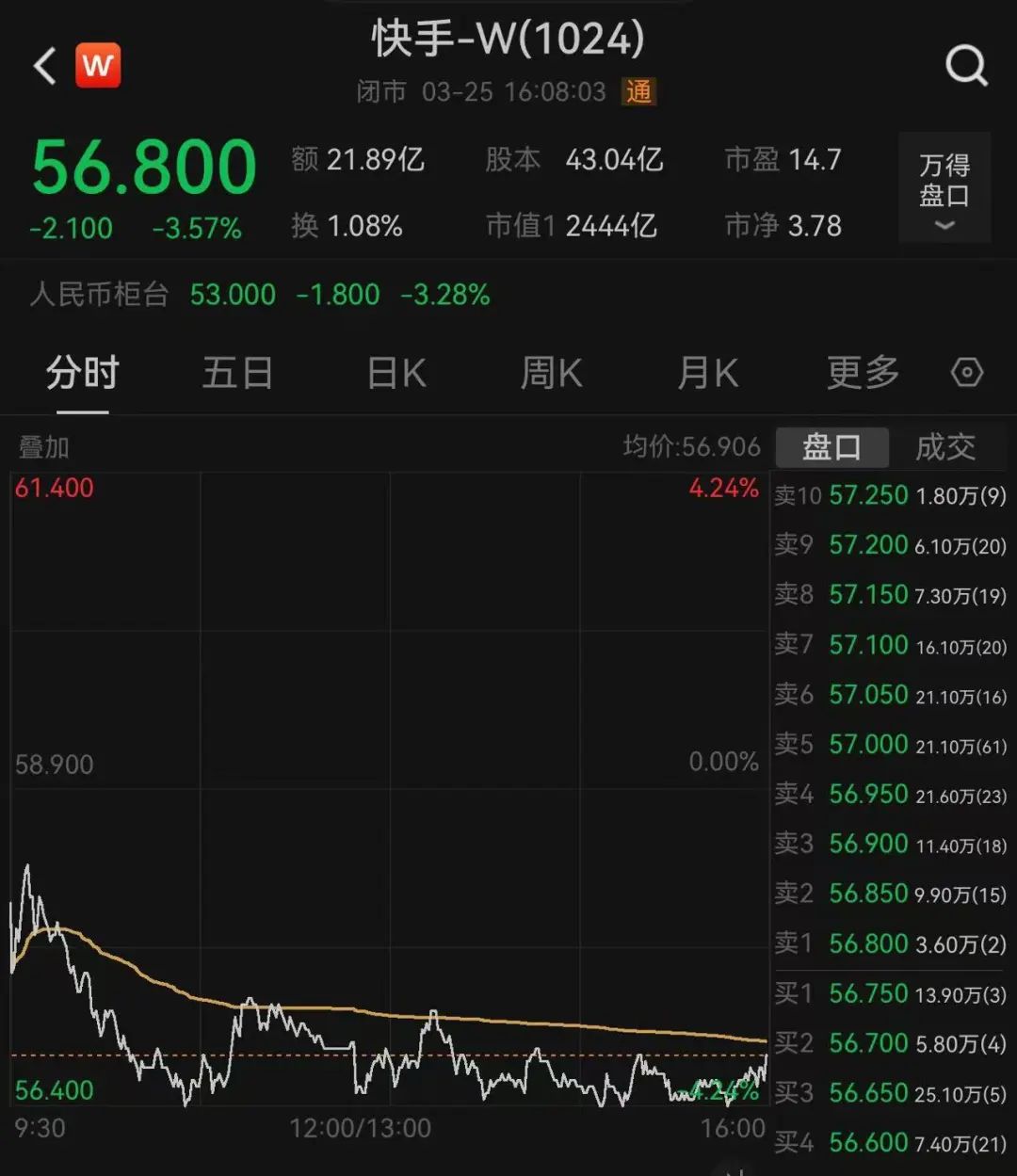Viewport: 1017px width, 1176px height.
Task: Go back using the left arrow
Action: pos(44,67)
